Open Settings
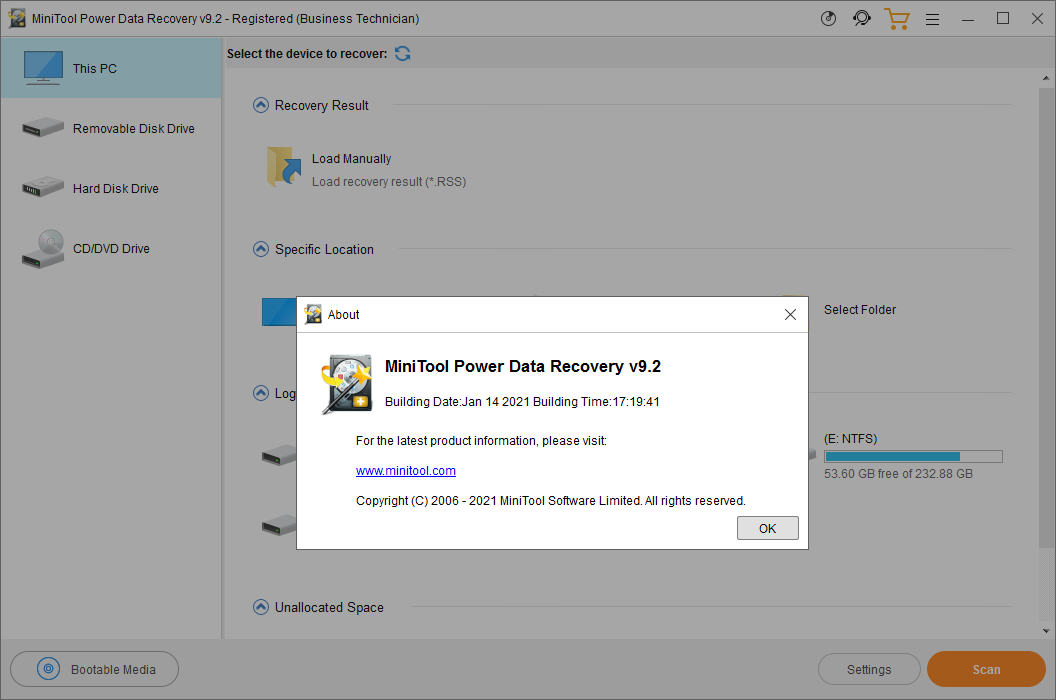Viewport: 1056px width, 700px height. pos(869,670)
